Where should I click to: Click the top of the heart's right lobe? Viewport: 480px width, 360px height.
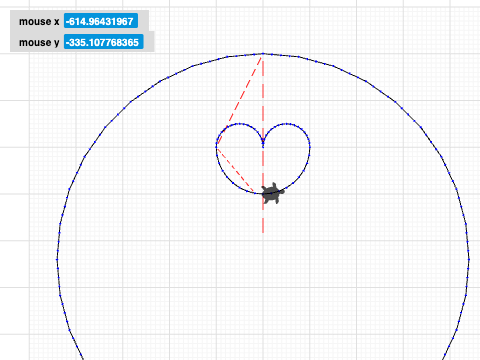click(287, 124)
